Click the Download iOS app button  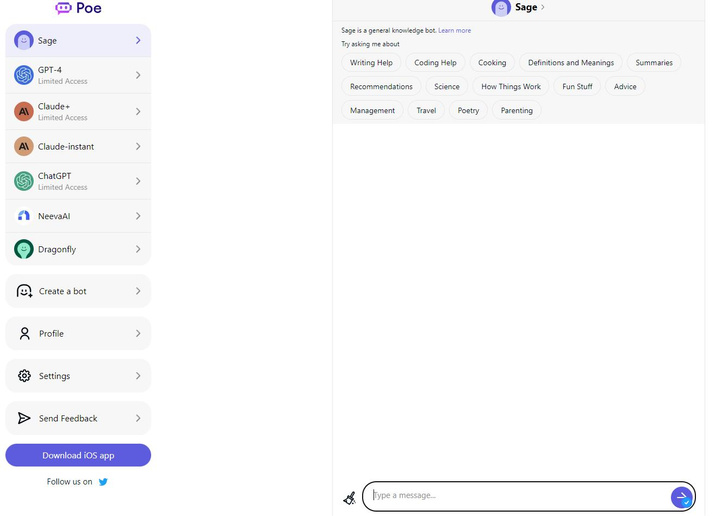coord(78,455)
